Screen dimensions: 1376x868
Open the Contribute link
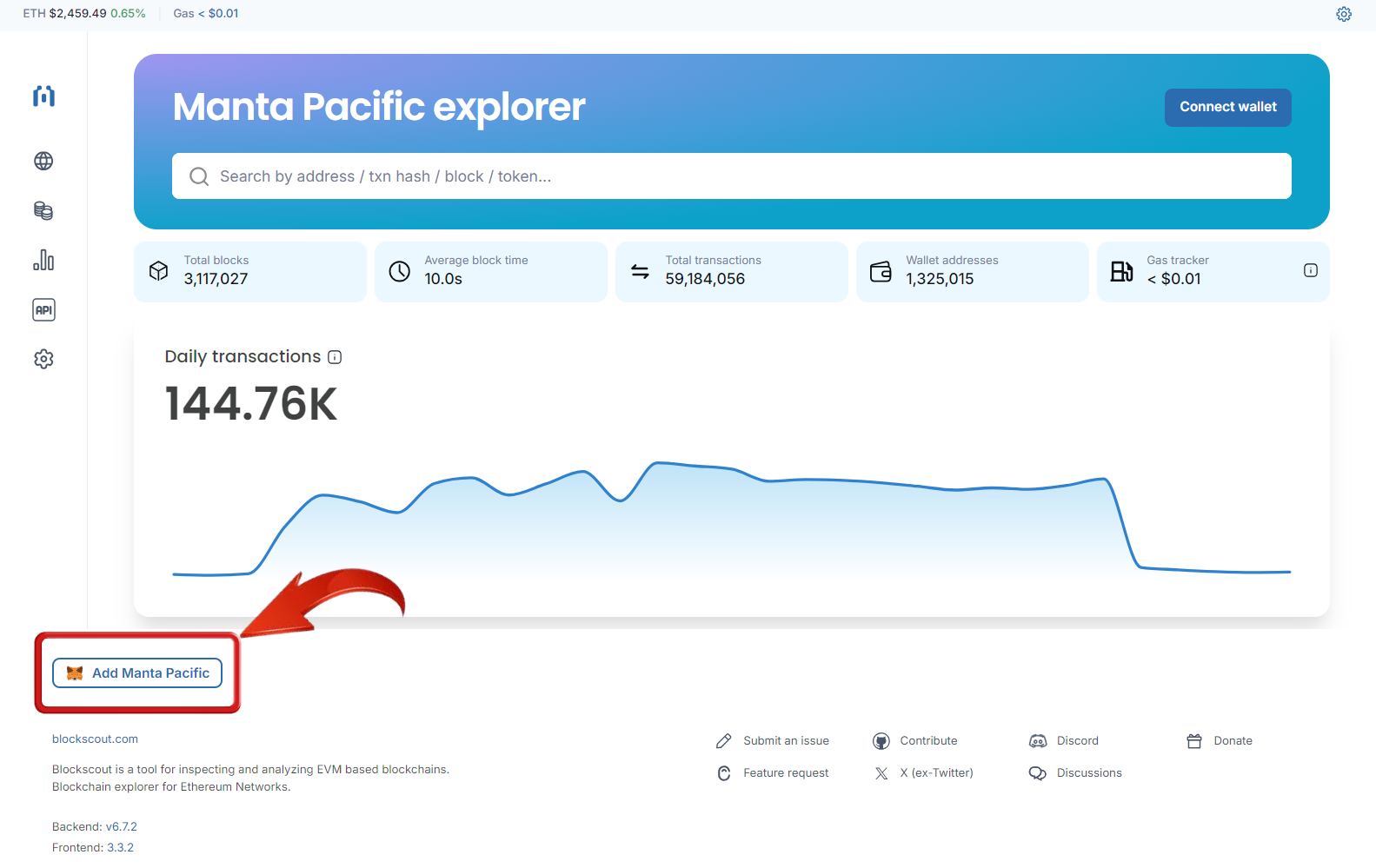tap(928, 741)
